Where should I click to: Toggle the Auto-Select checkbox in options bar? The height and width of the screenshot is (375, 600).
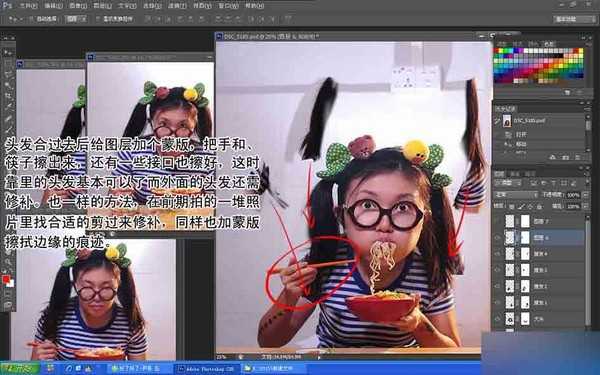(x=31, y=18)
